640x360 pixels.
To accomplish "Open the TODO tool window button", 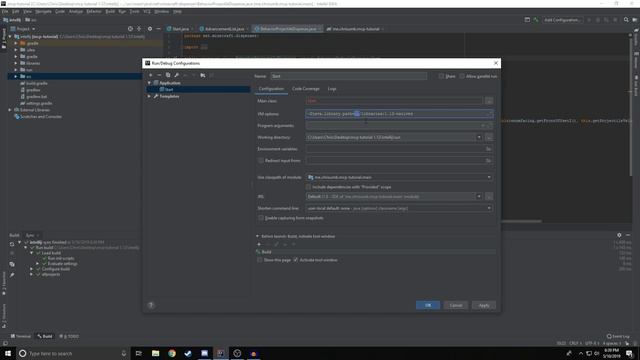I will coord(69,336).
